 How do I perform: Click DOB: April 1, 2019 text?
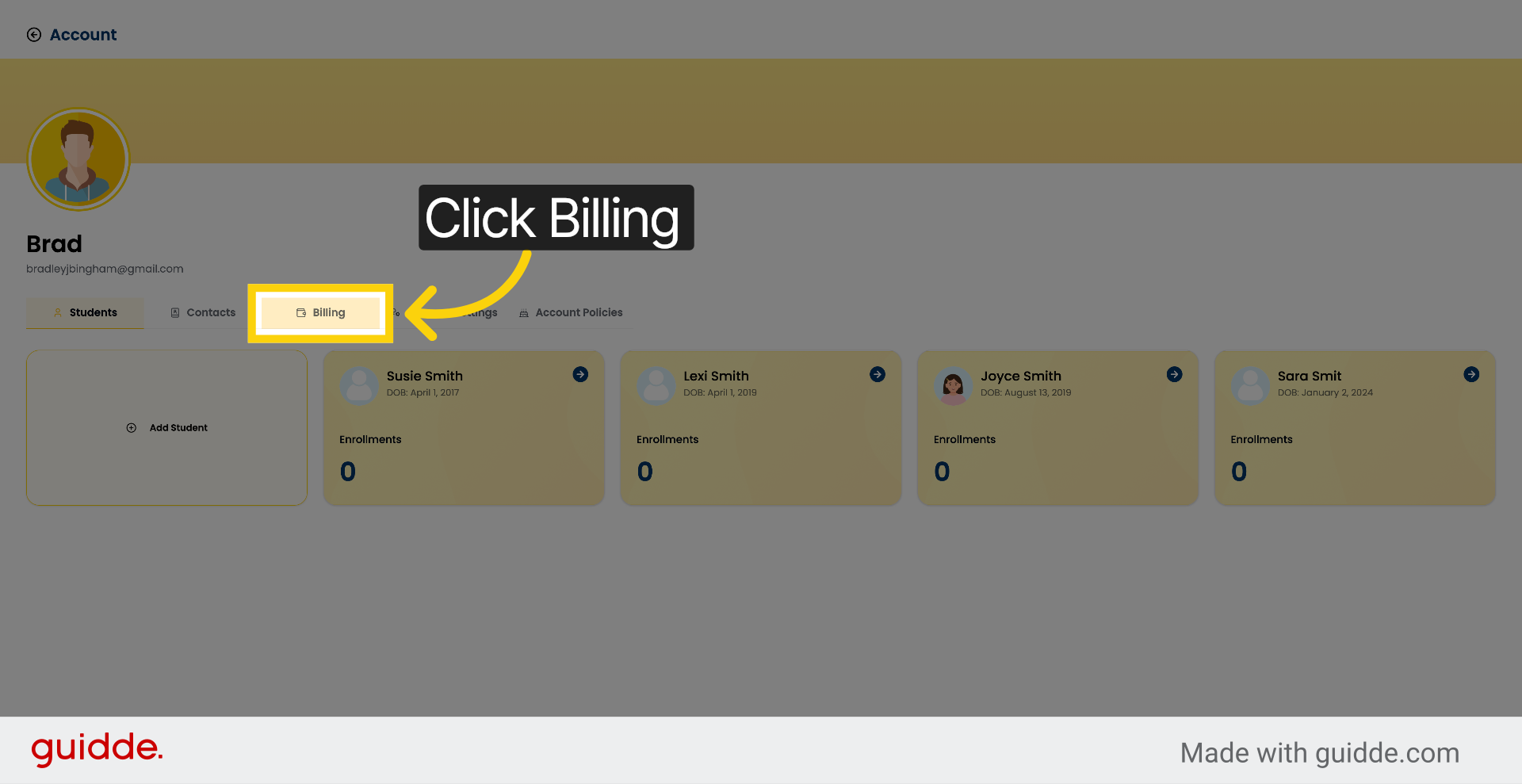click(x=721, y=392)
